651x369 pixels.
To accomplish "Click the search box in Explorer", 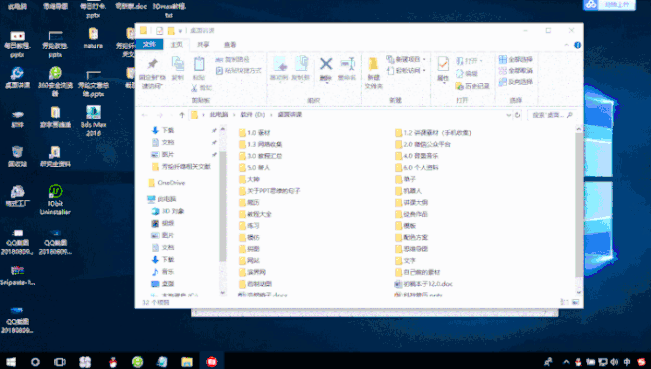I will (552, 115).
